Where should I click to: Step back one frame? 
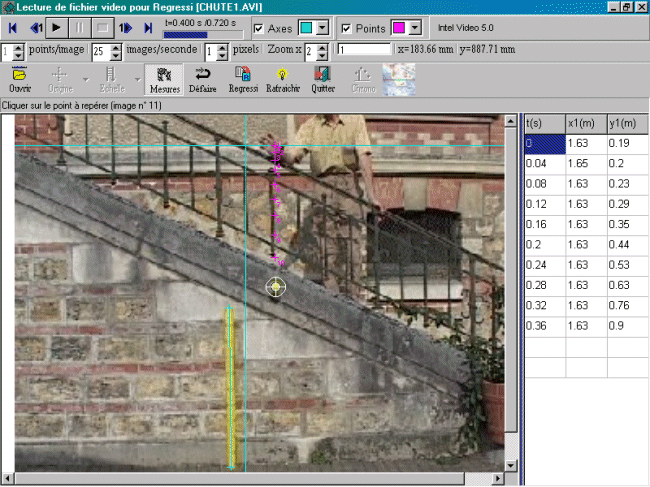(35, 28)
